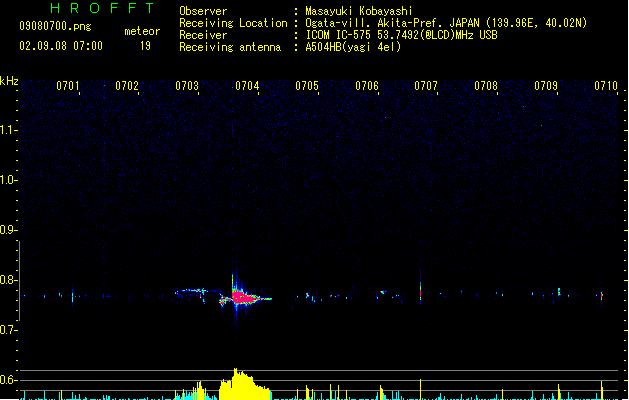Click the 0.8 kHz axis tick label

pos(8,280)
